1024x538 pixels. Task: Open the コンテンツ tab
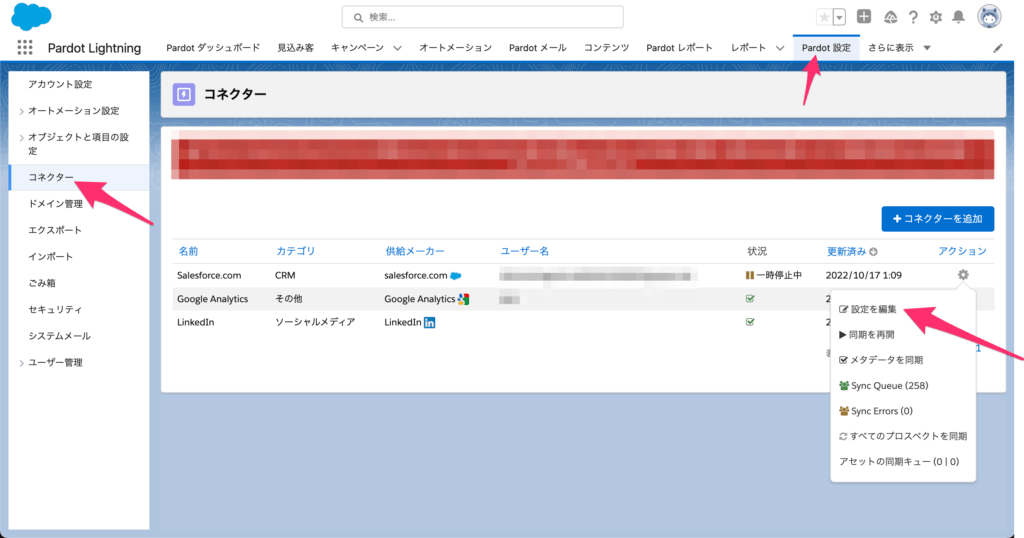point(606,48)
